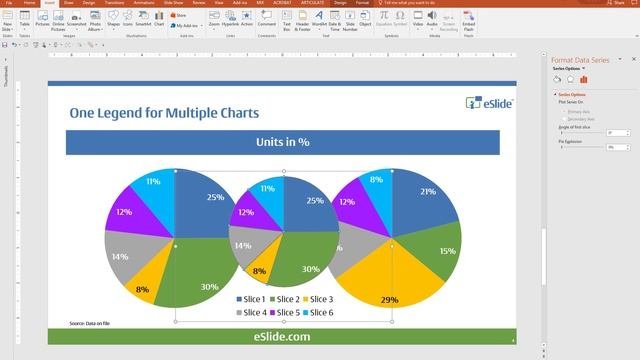Switch to the Review tab
This screenshot has height=360, width=640.
coord(199,3)
